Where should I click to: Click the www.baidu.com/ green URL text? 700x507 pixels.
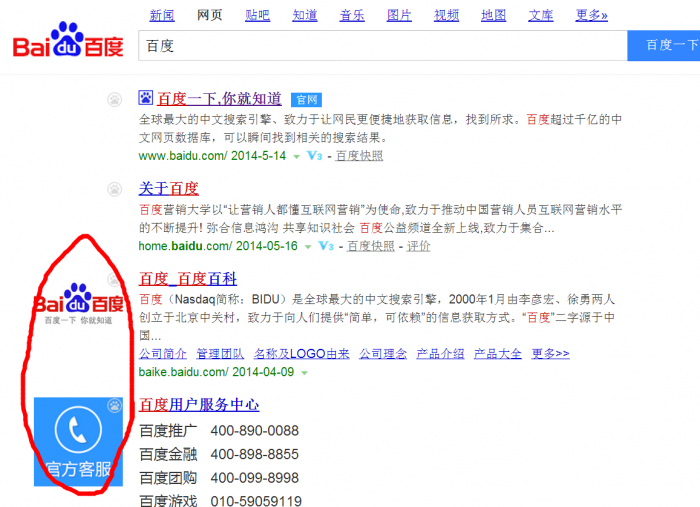click(x=183, y=156)
